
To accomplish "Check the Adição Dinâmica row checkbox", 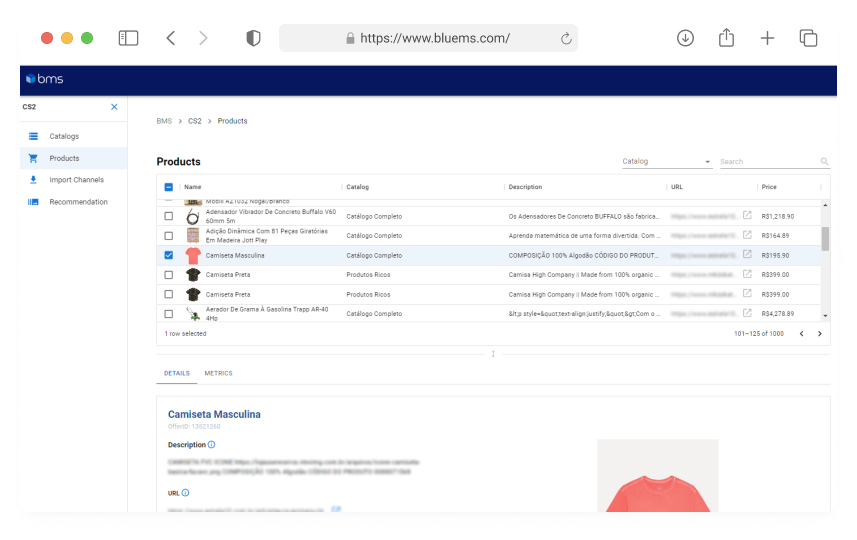I will 168,236.
